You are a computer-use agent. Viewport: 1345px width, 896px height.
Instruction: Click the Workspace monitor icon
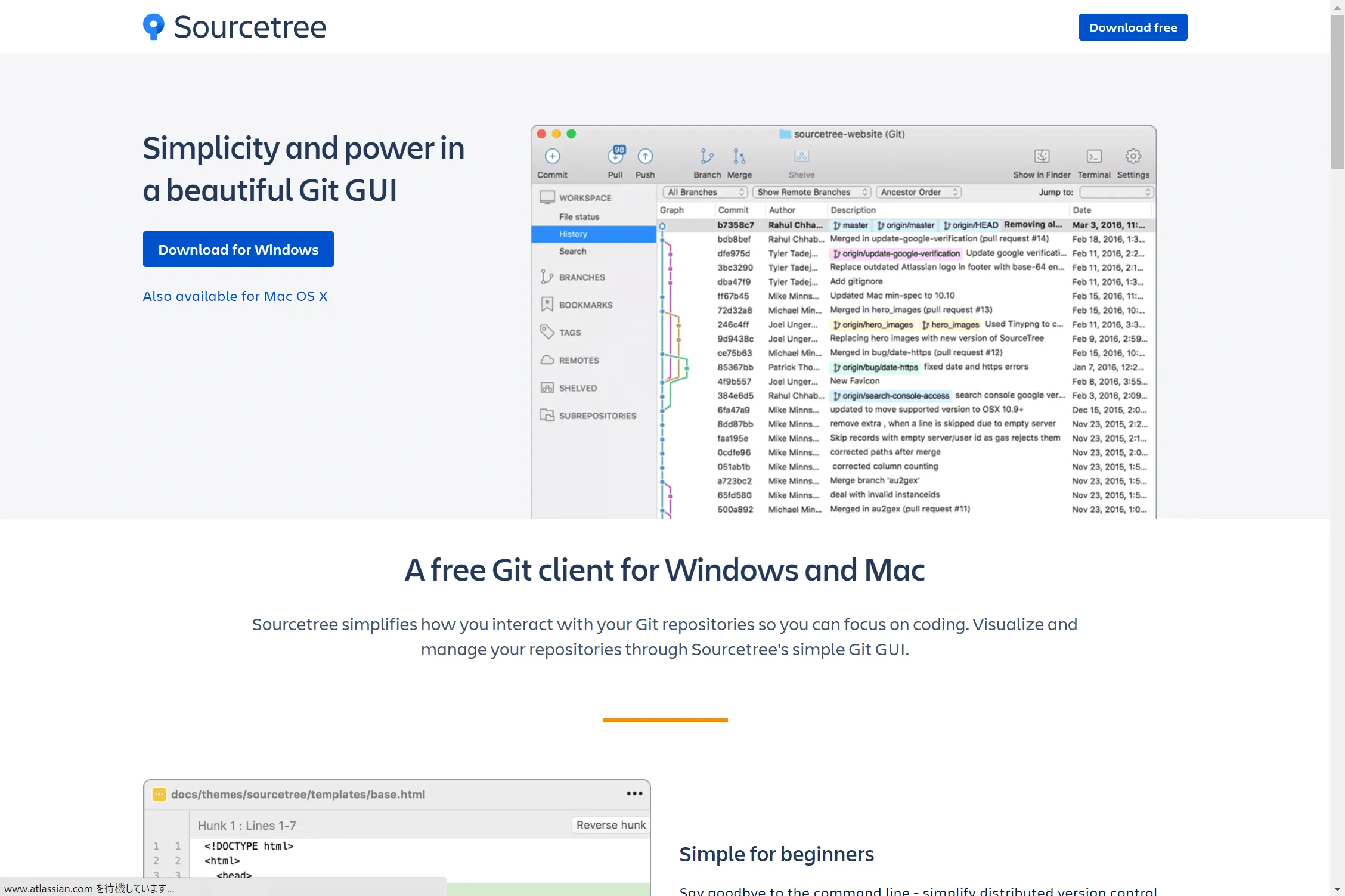(x=547, y=197)
